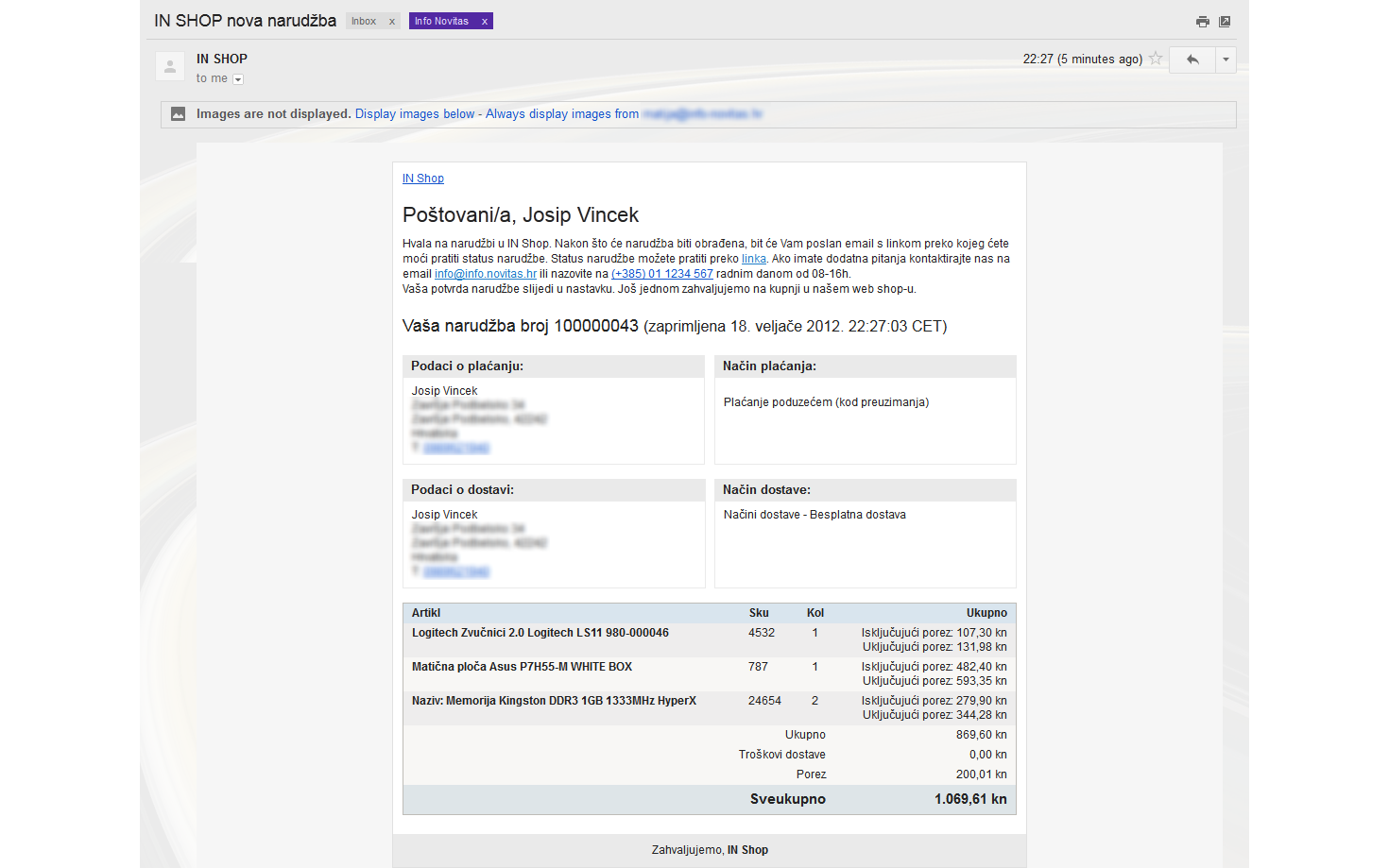Click the (+385) 01 1234 567 phone link
The image size is (1389, 868).
coord(662,274)
